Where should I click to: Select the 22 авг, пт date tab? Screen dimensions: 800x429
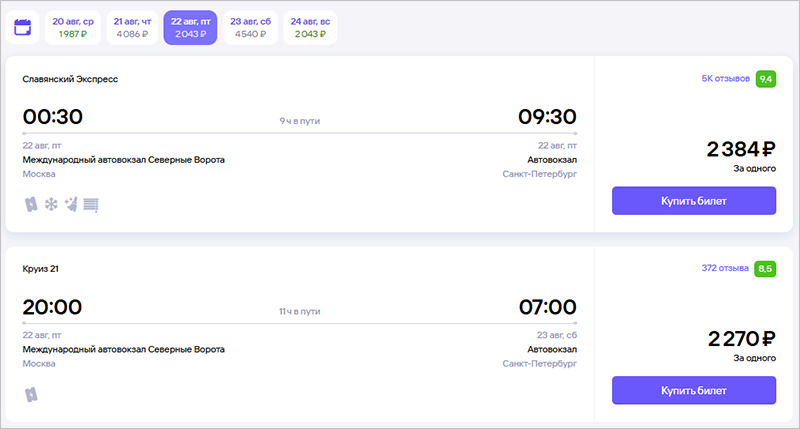coord(190,27)
